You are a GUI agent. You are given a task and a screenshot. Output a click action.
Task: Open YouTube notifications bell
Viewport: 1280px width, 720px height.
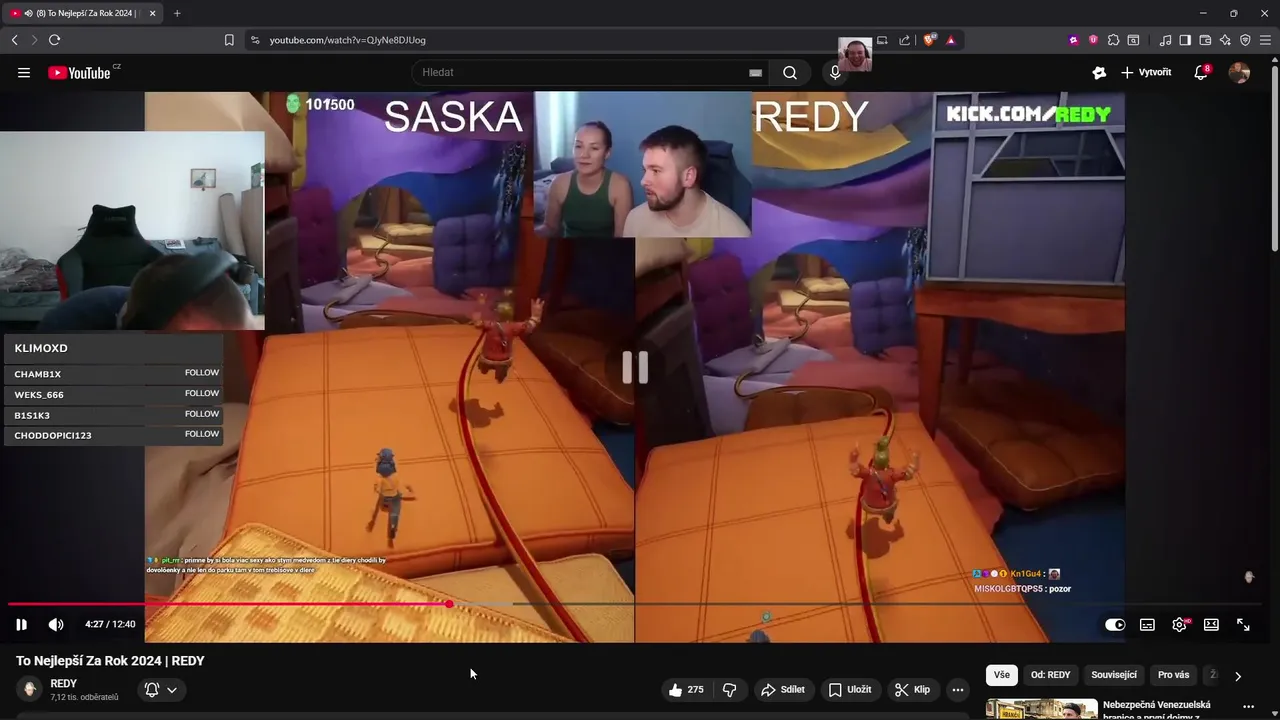tap(1201, 72)
